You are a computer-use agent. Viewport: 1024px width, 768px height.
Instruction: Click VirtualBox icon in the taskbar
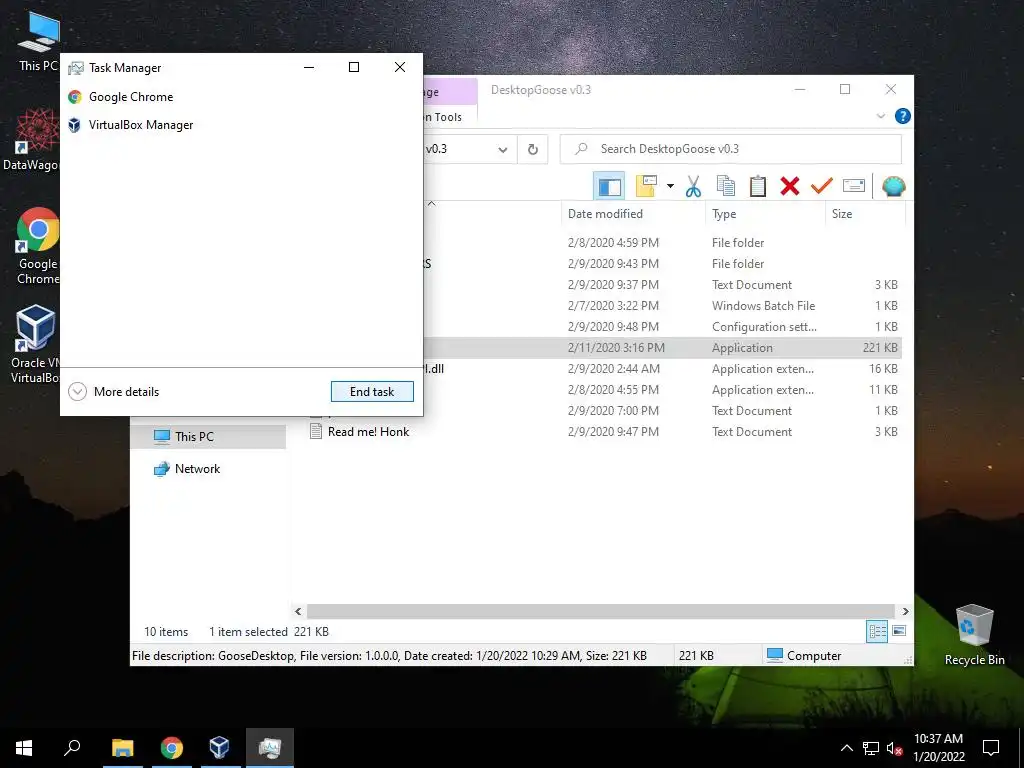coord(219,748)
